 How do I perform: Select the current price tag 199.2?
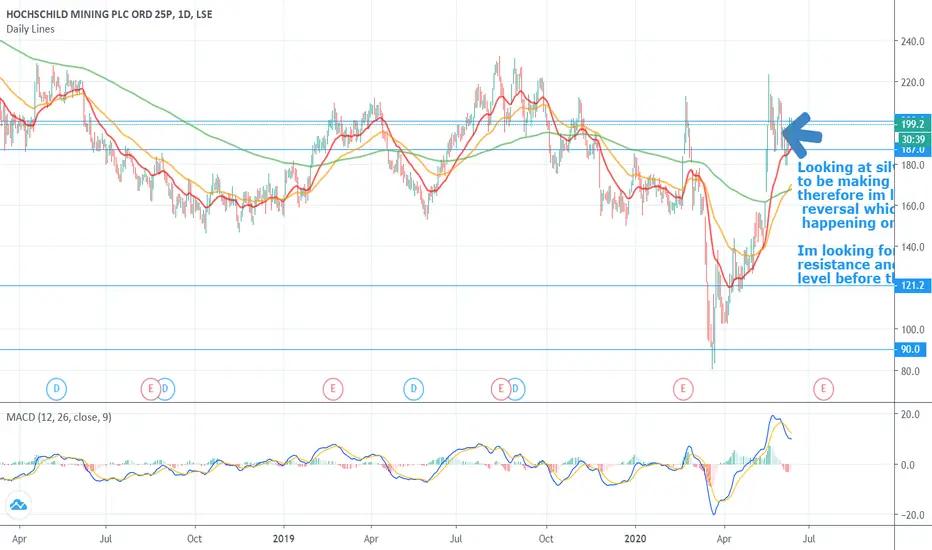tap(912, 124)
